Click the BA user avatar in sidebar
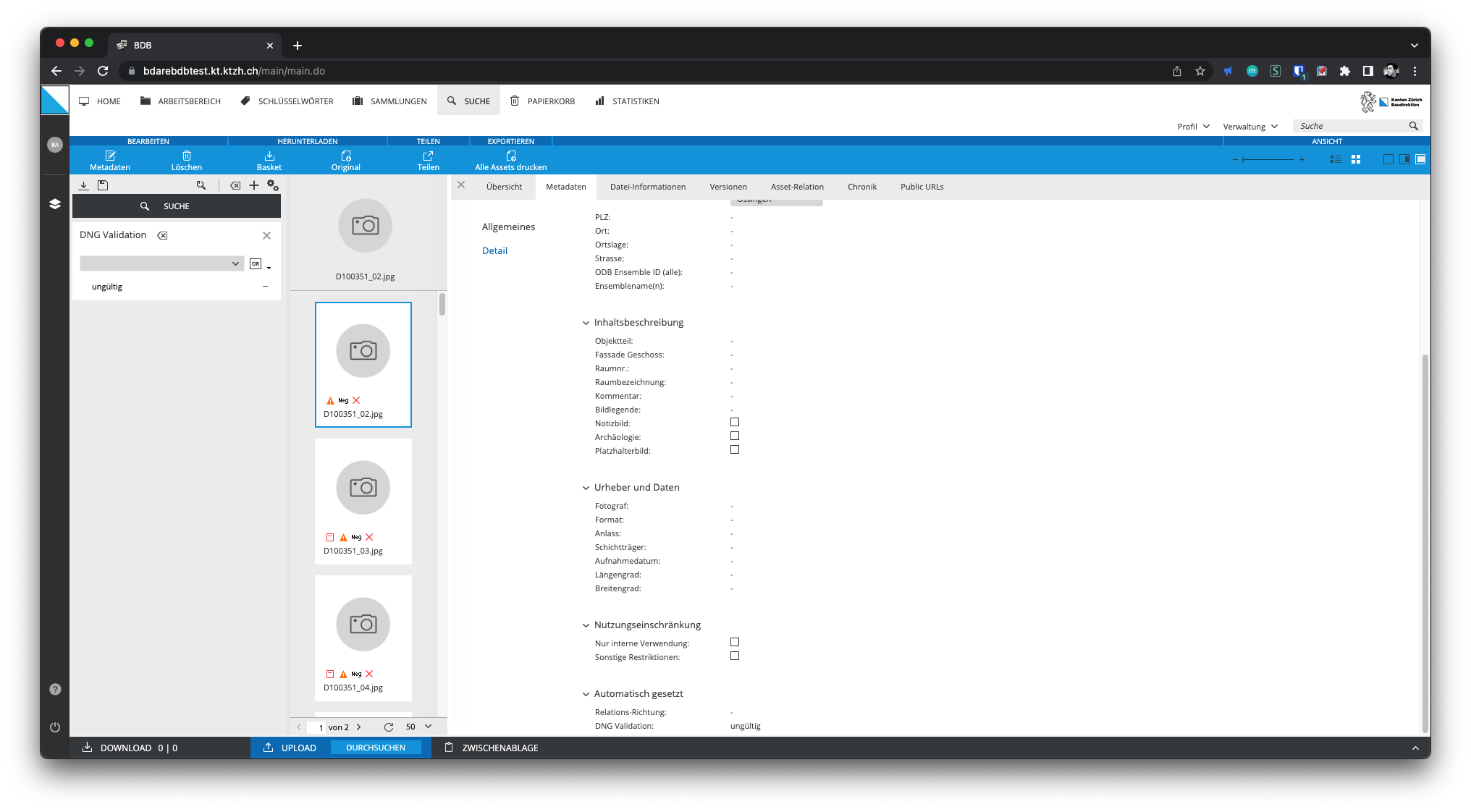The width and height of the screenshot is (1471, 812). 55,145
